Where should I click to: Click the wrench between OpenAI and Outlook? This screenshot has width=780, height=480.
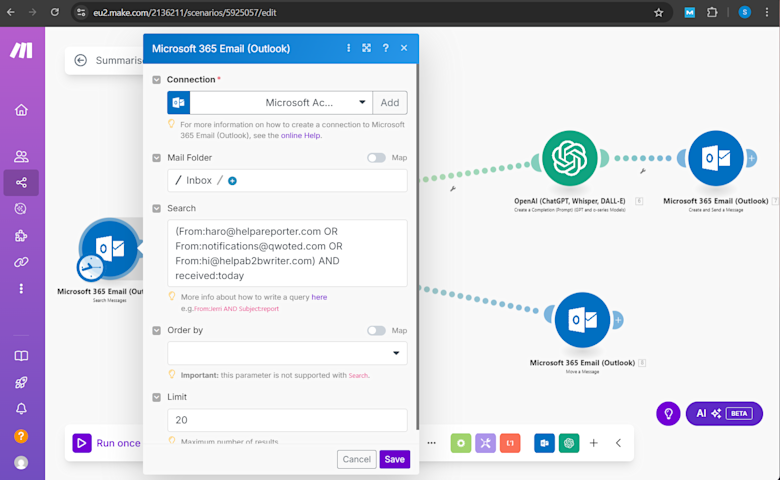(643, 171)
